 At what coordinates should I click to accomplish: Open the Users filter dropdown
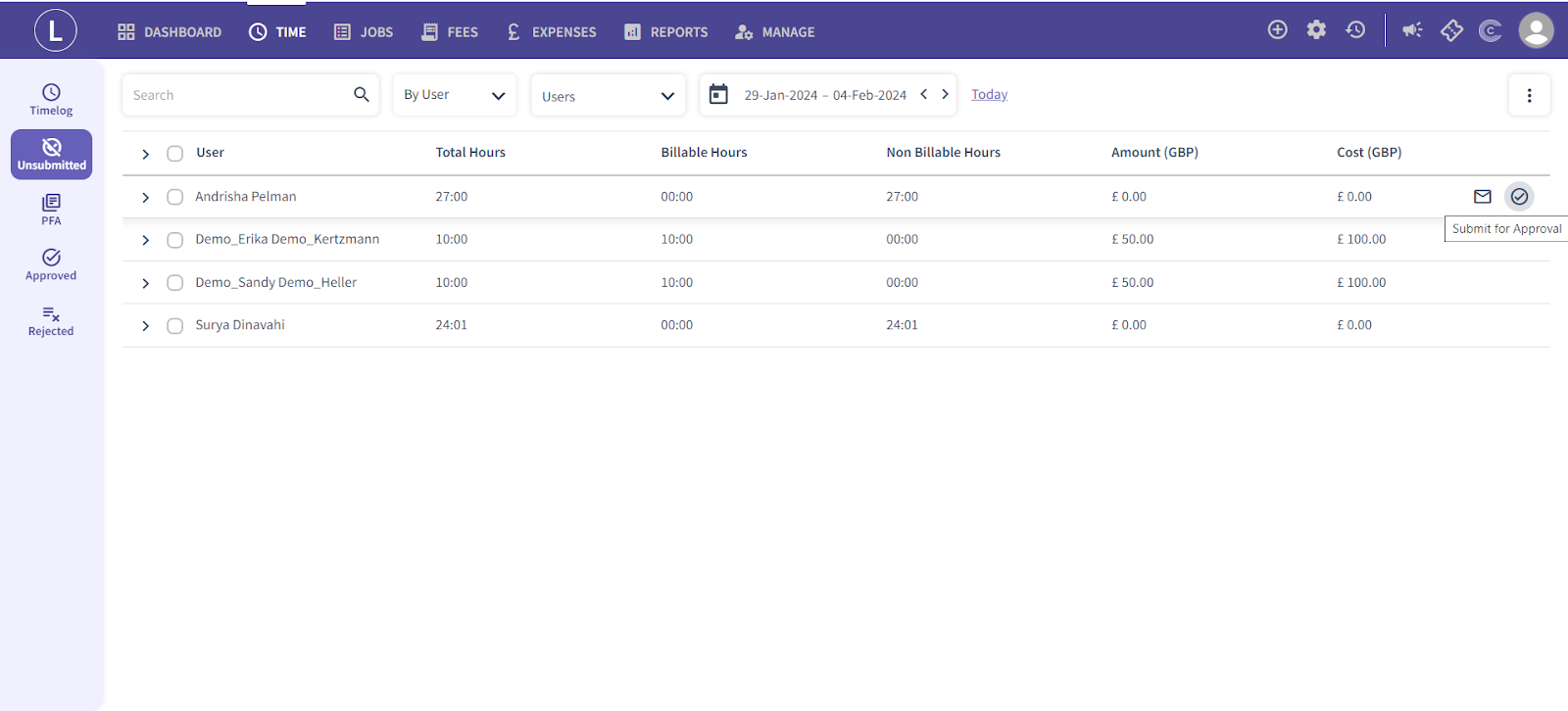click(x=609, y=95)
